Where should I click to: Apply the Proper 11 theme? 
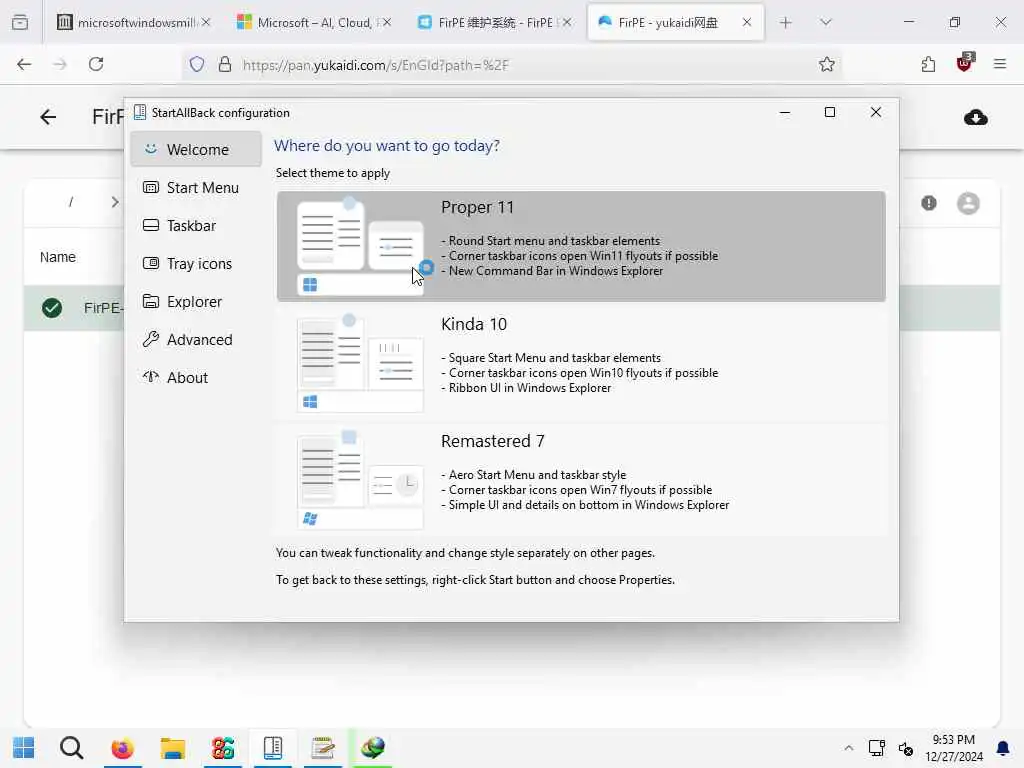click(581, 246)
